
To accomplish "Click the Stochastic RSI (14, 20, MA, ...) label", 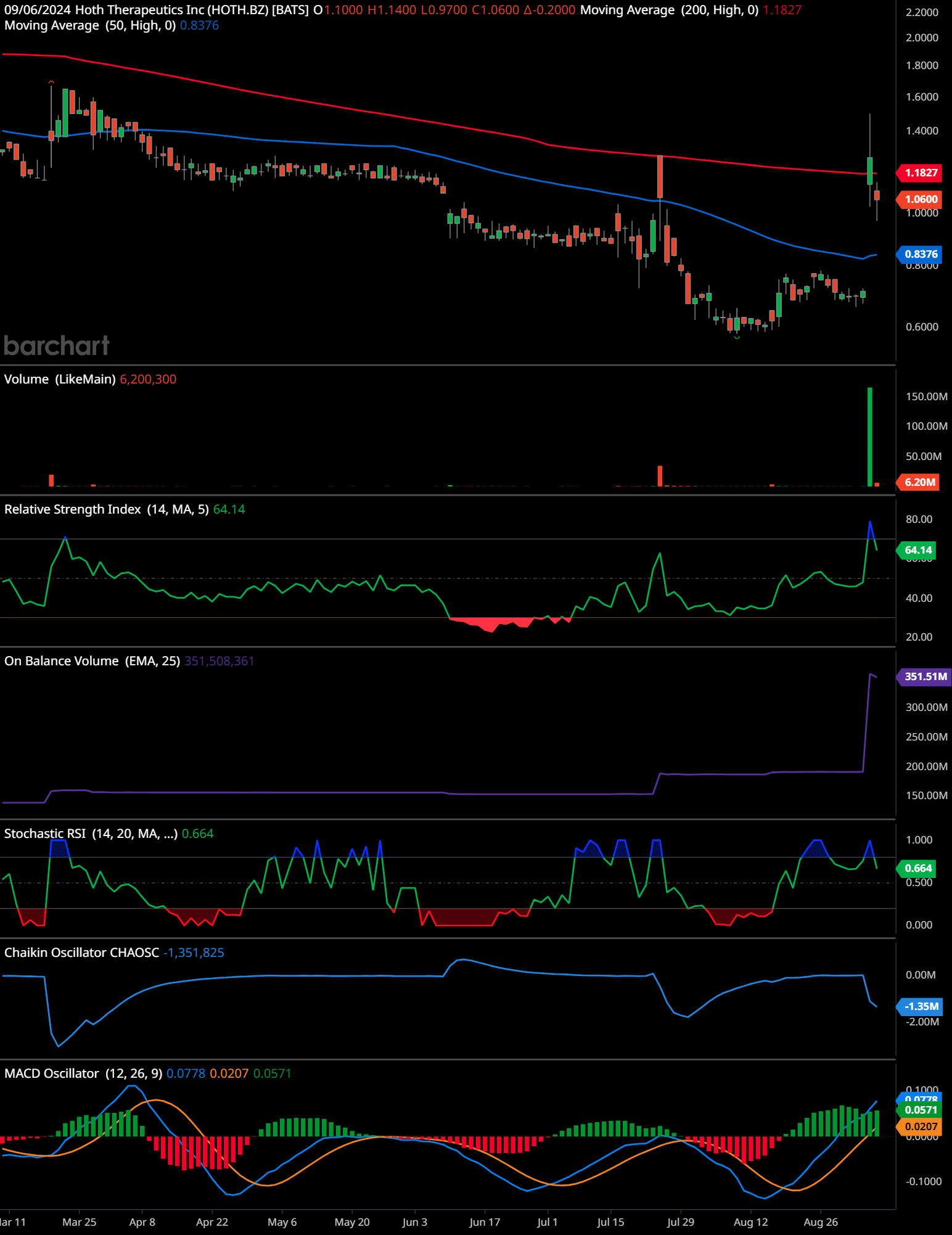I will pyautogui.click(x=91, y=834).
